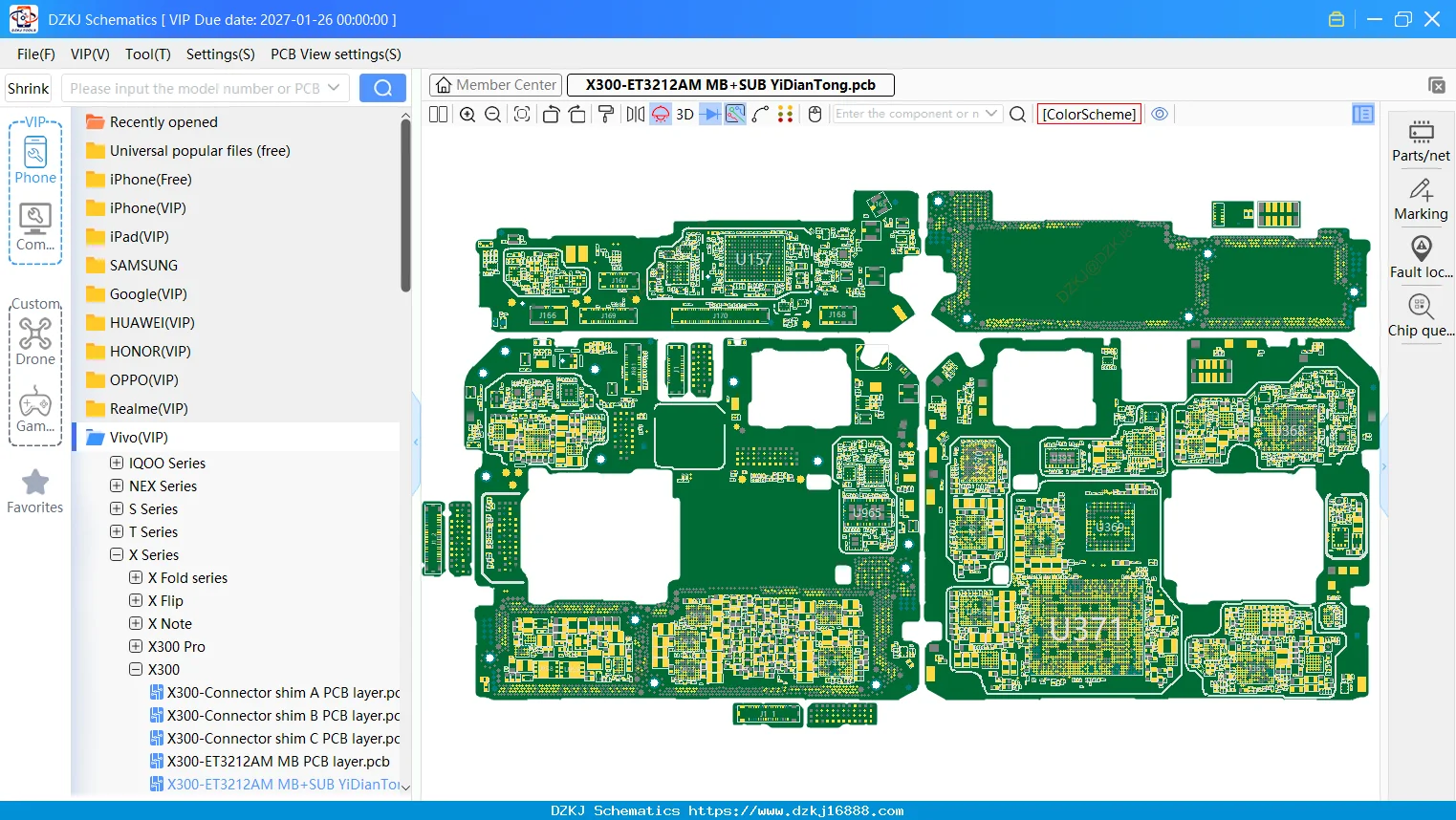This screenshot has width=1456, height=820.
Task: Zoom out of the PCB view
Action: [x=493, y=115]
